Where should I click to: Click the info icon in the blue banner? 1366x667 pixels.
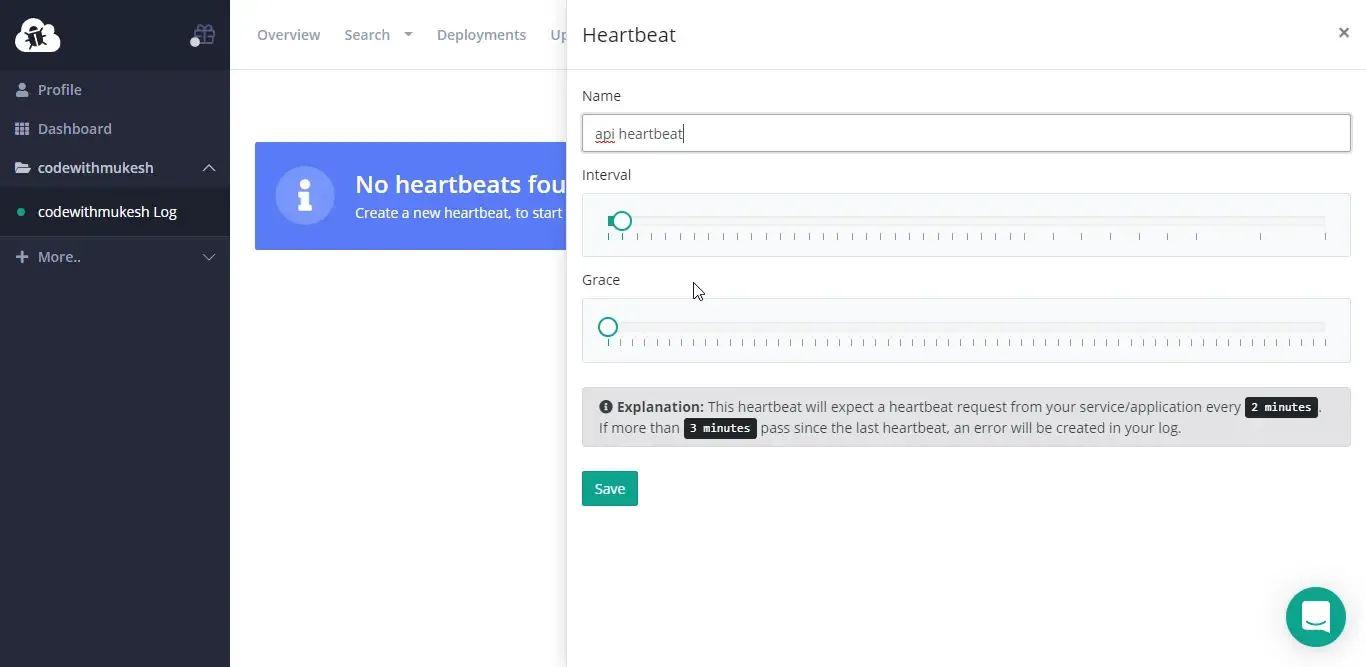point(305,196)
